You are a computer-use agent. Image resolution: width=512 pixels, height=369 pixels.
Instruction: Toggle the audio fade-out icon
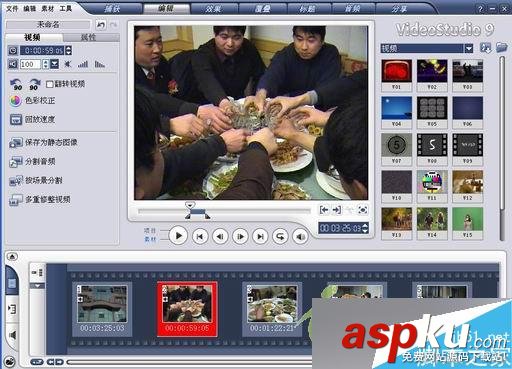(100, 64)
